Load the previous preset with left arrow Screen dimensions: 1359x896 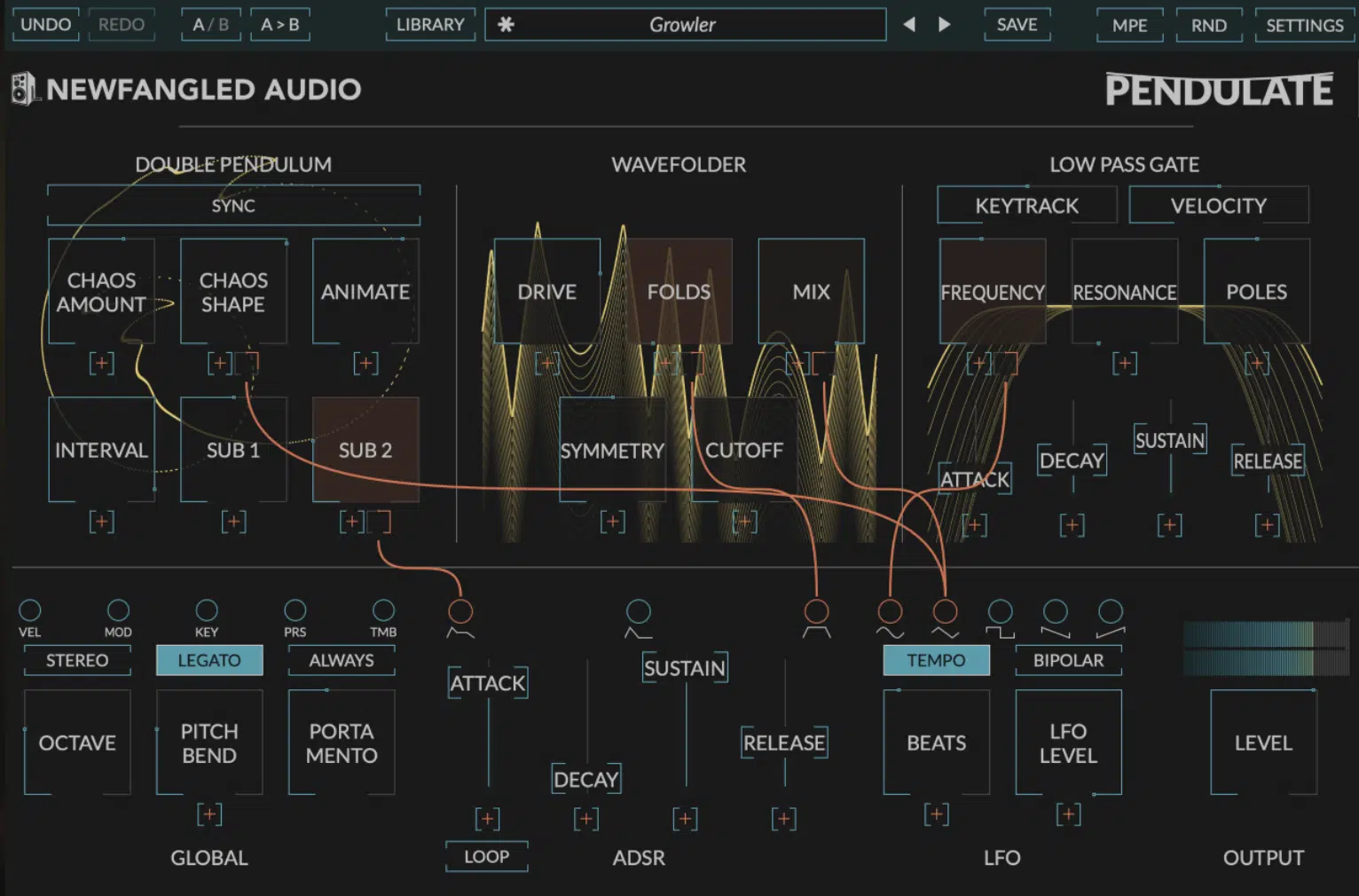(x=909, y=25)
